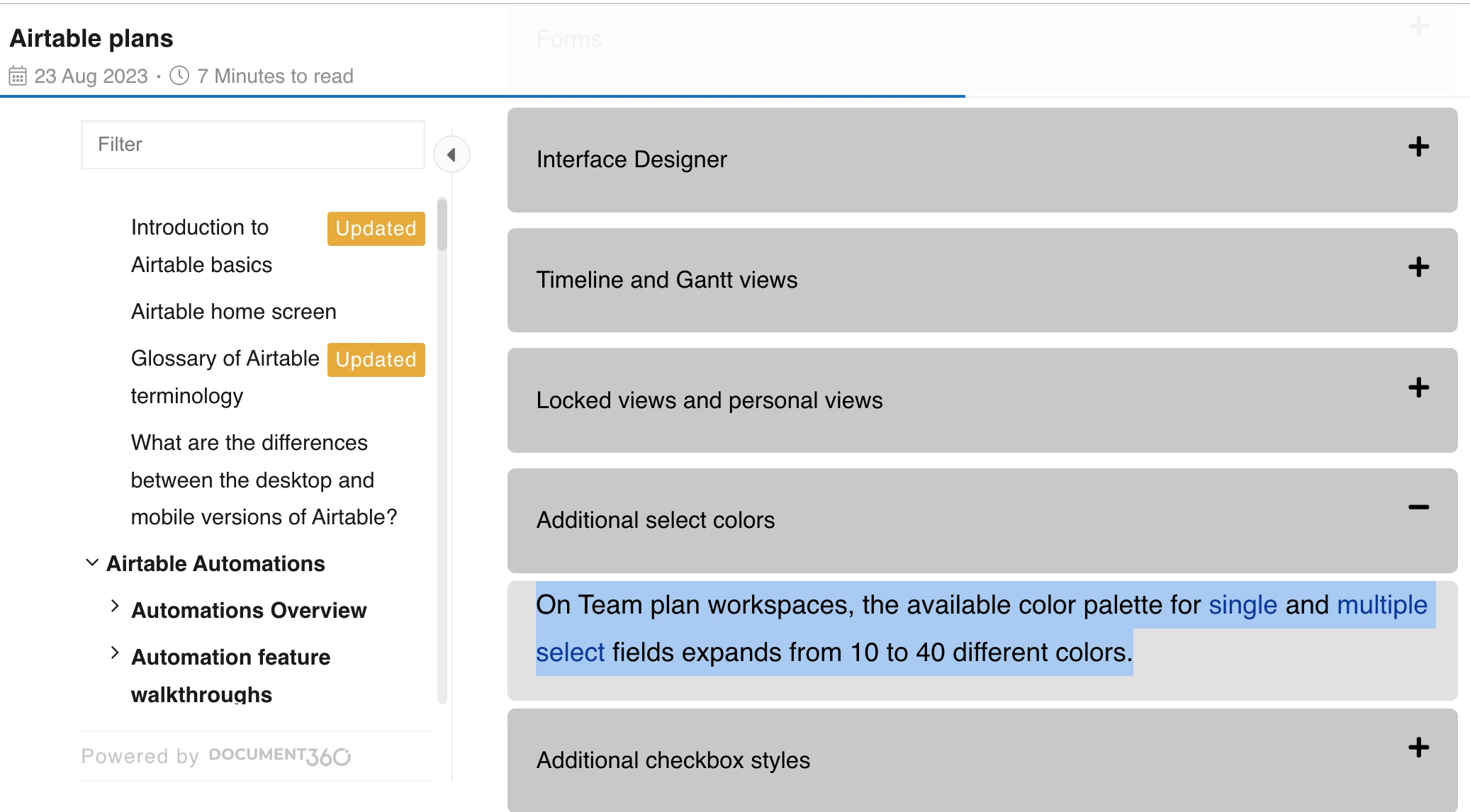
Task: Expand the Interface Designer plus icon
Action: pyautogui.click(x=1418, y=147)
